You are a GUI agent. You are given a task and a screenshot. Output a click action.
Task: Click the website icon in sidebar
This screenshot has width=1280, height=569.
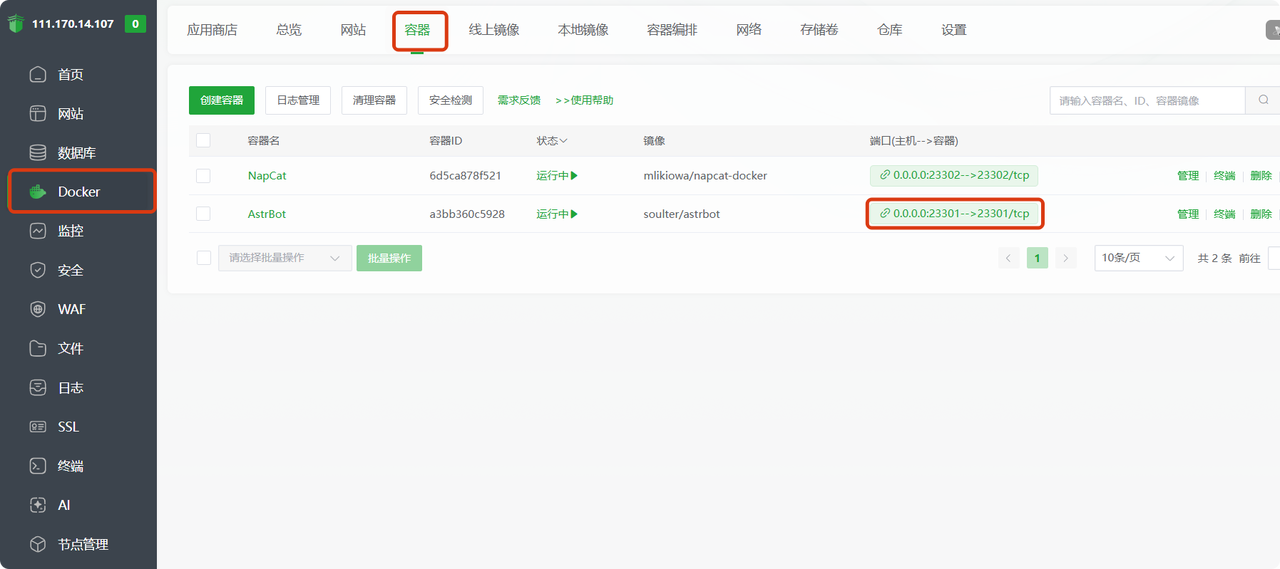click(38, 113)
